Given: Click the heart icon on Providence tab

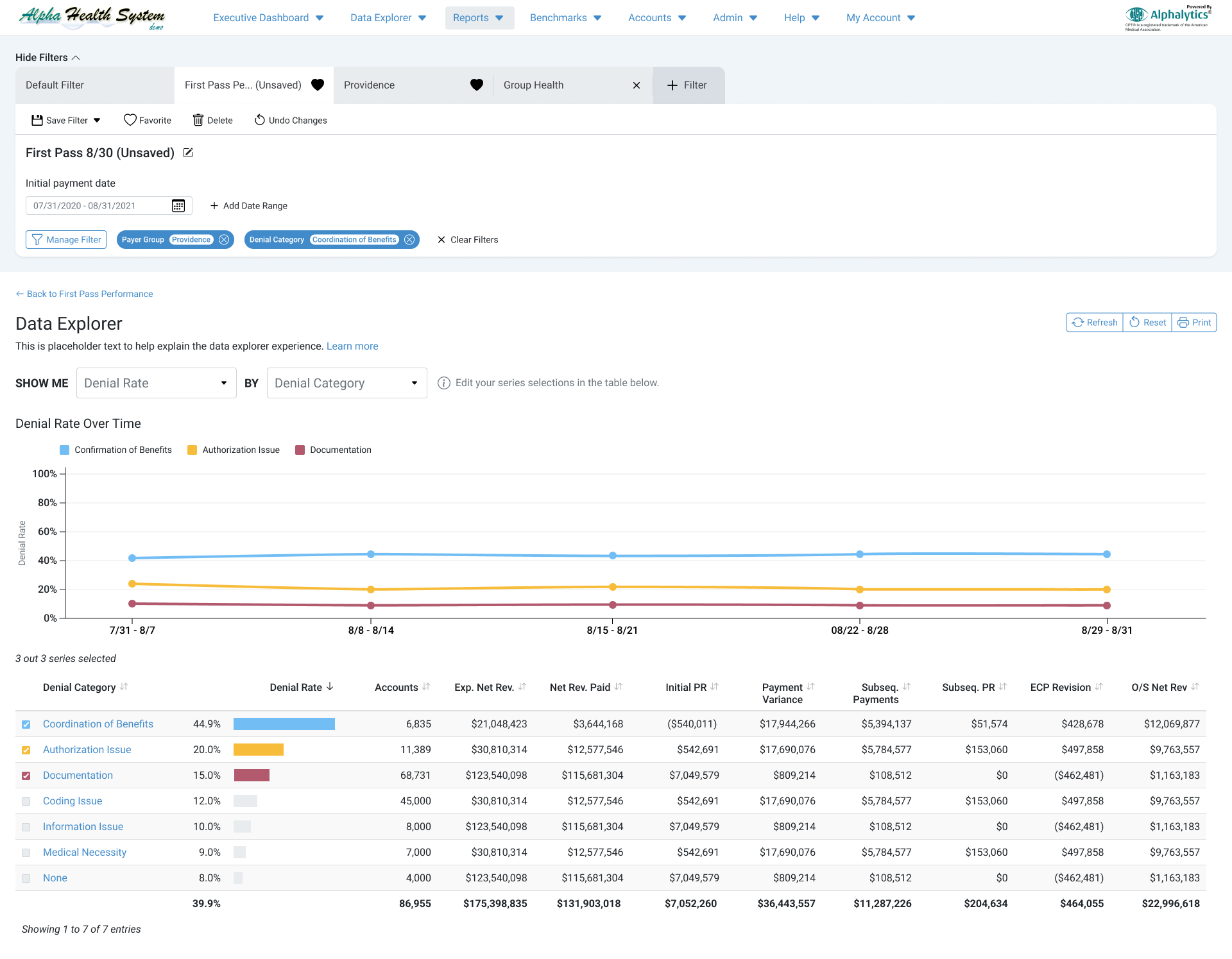Looking at the screenshot, I should (476, 85).
